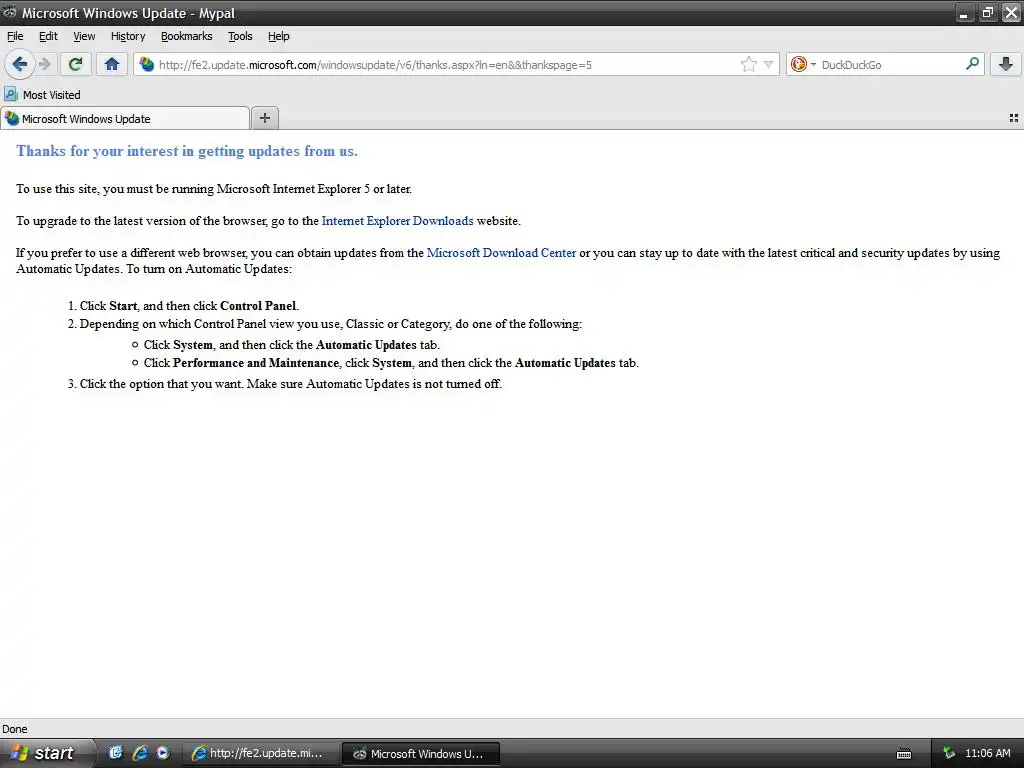Open the Tools menu

pos(240,37)
